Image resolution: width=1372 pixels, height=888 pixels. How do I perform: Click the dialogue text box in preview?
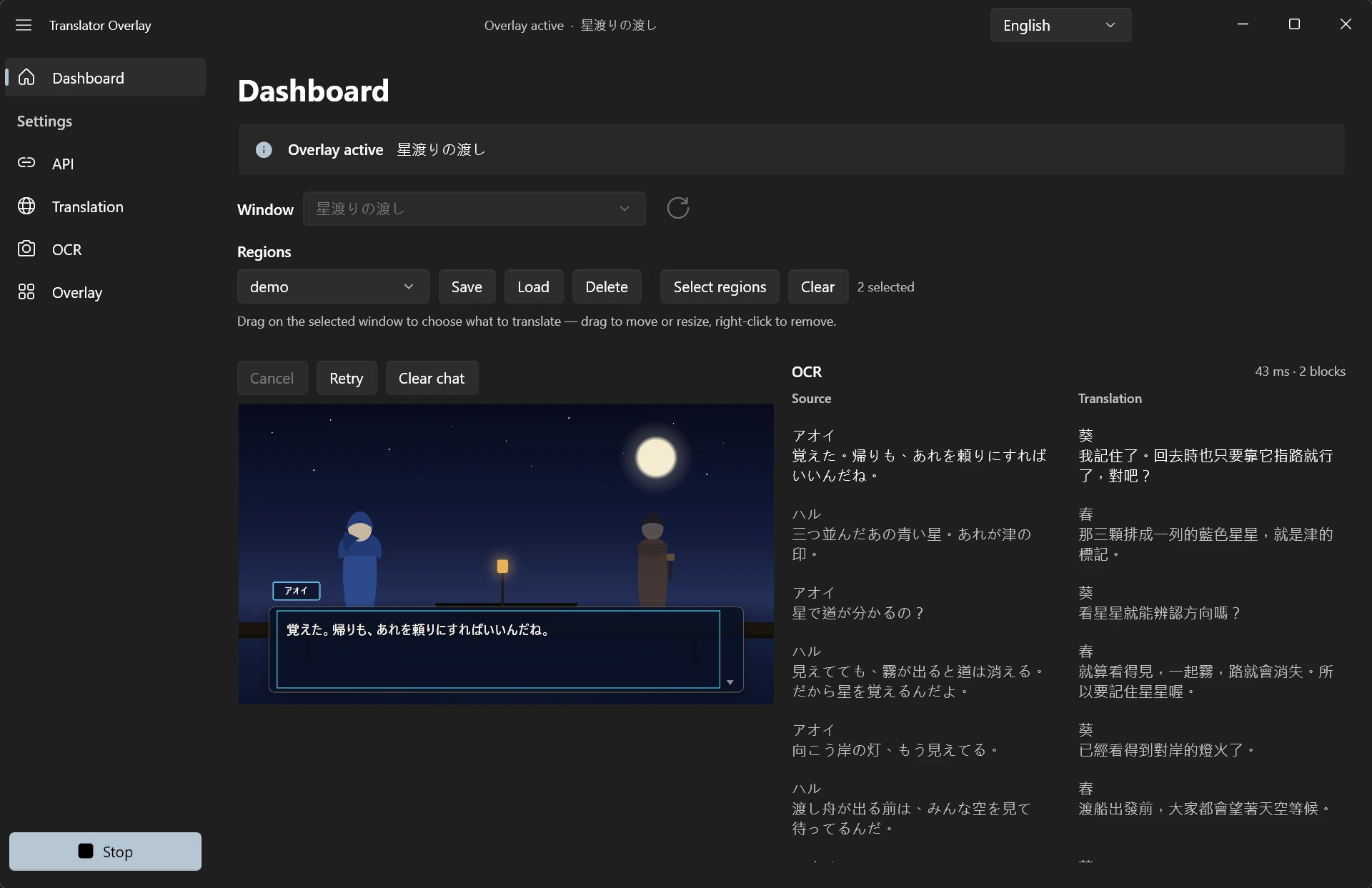[498, 649]
